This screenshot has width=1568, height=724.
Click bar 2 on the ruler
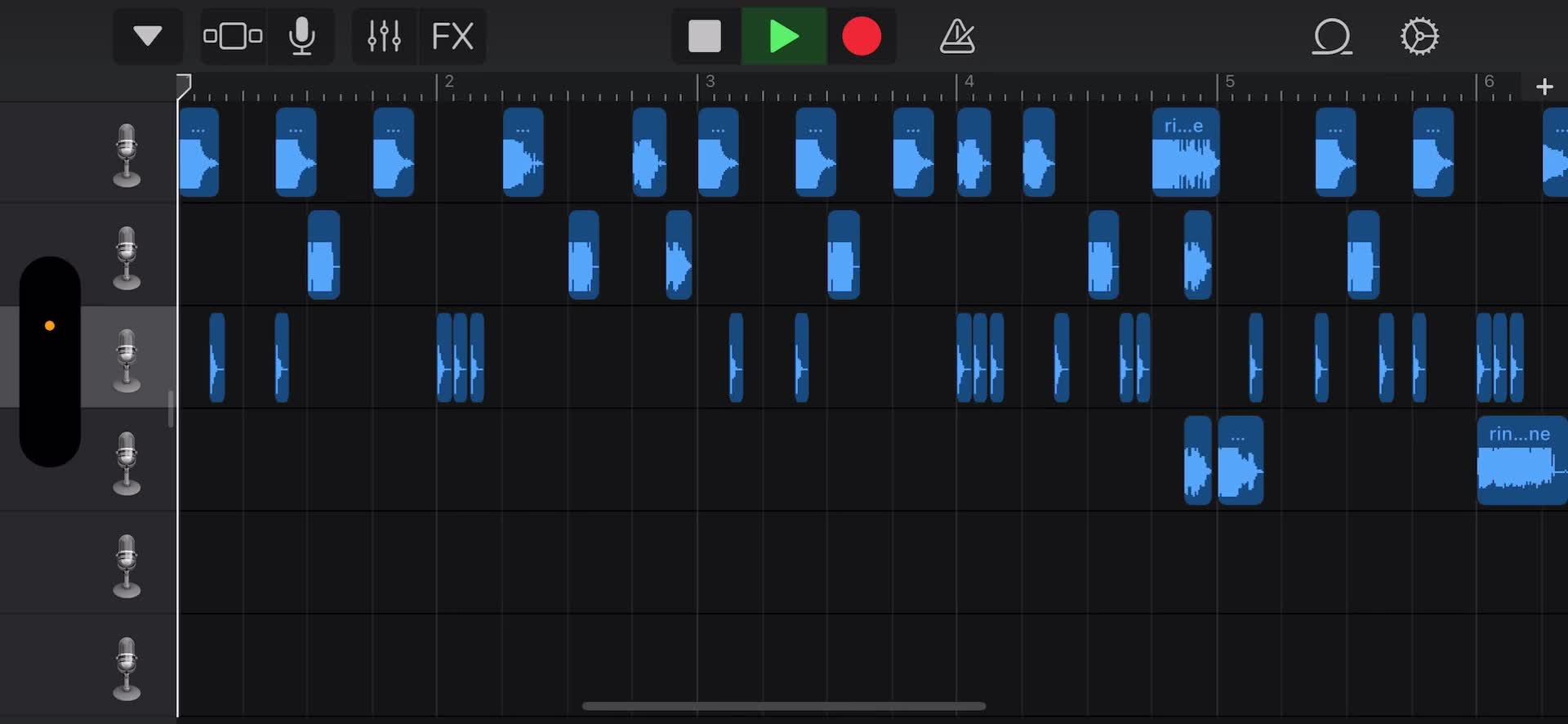[448, 82]
